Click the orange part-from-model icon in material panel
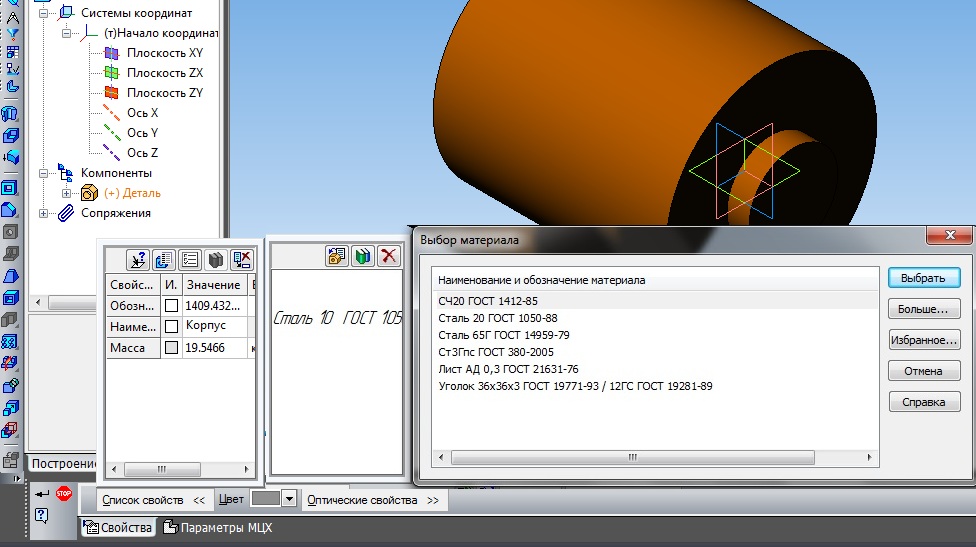This screenshot has height=547, width=976. coord(337,256)
